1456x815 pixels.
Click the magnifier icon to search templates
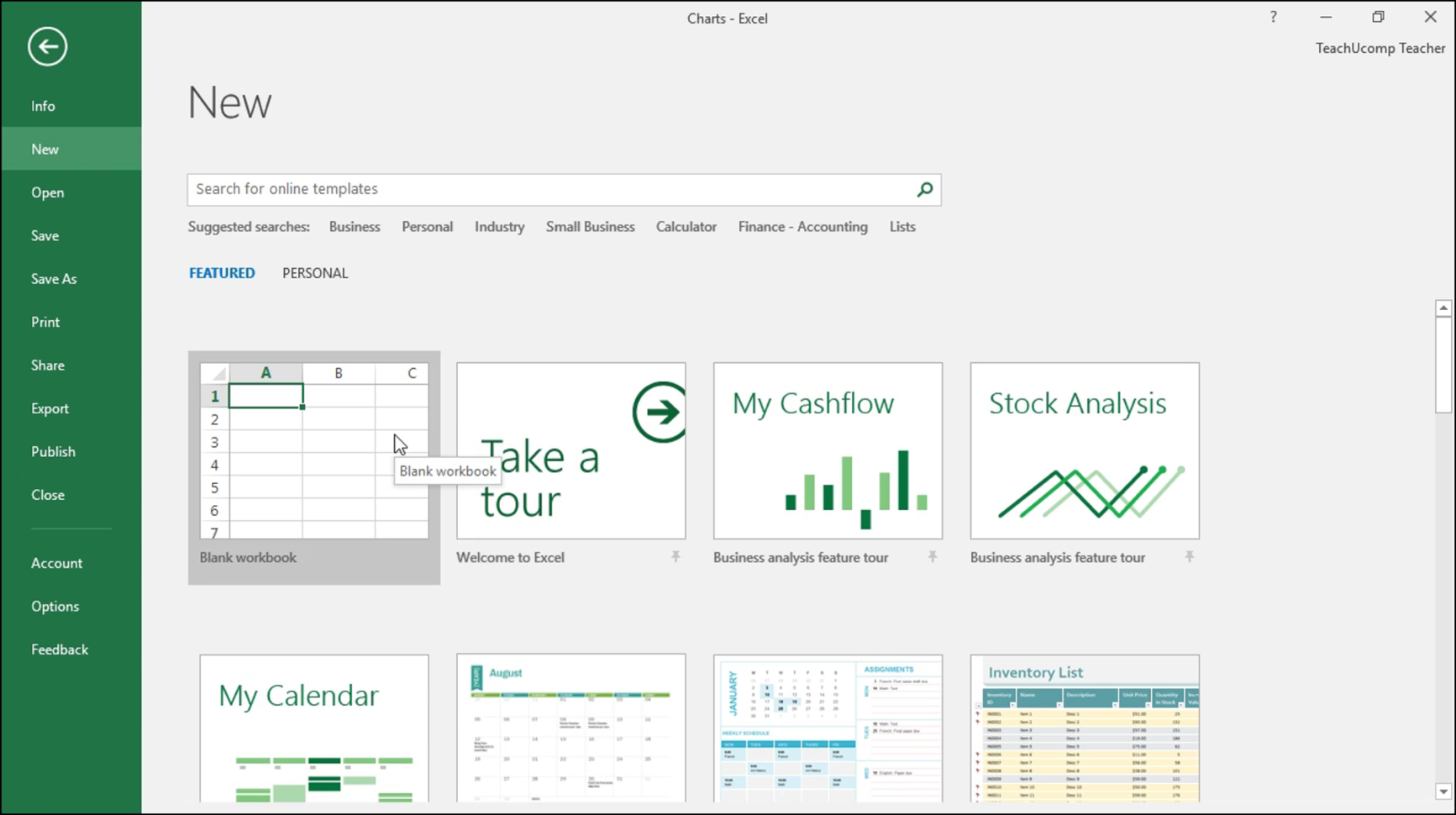tap(924, 190)
